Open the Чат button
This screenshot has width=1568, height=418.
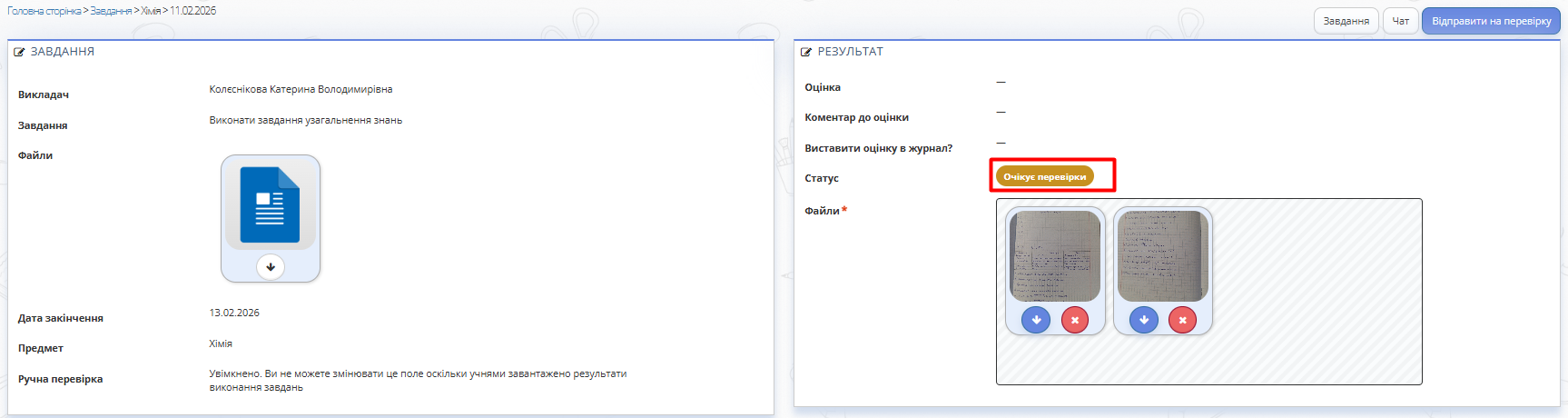point(1400,21)
